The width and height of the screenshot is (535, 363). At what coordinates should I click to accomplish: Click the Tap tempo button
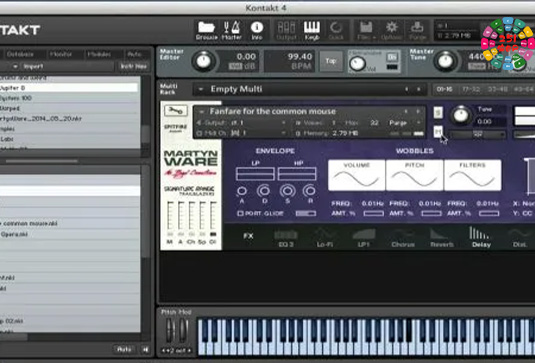(x=331, y=61)
